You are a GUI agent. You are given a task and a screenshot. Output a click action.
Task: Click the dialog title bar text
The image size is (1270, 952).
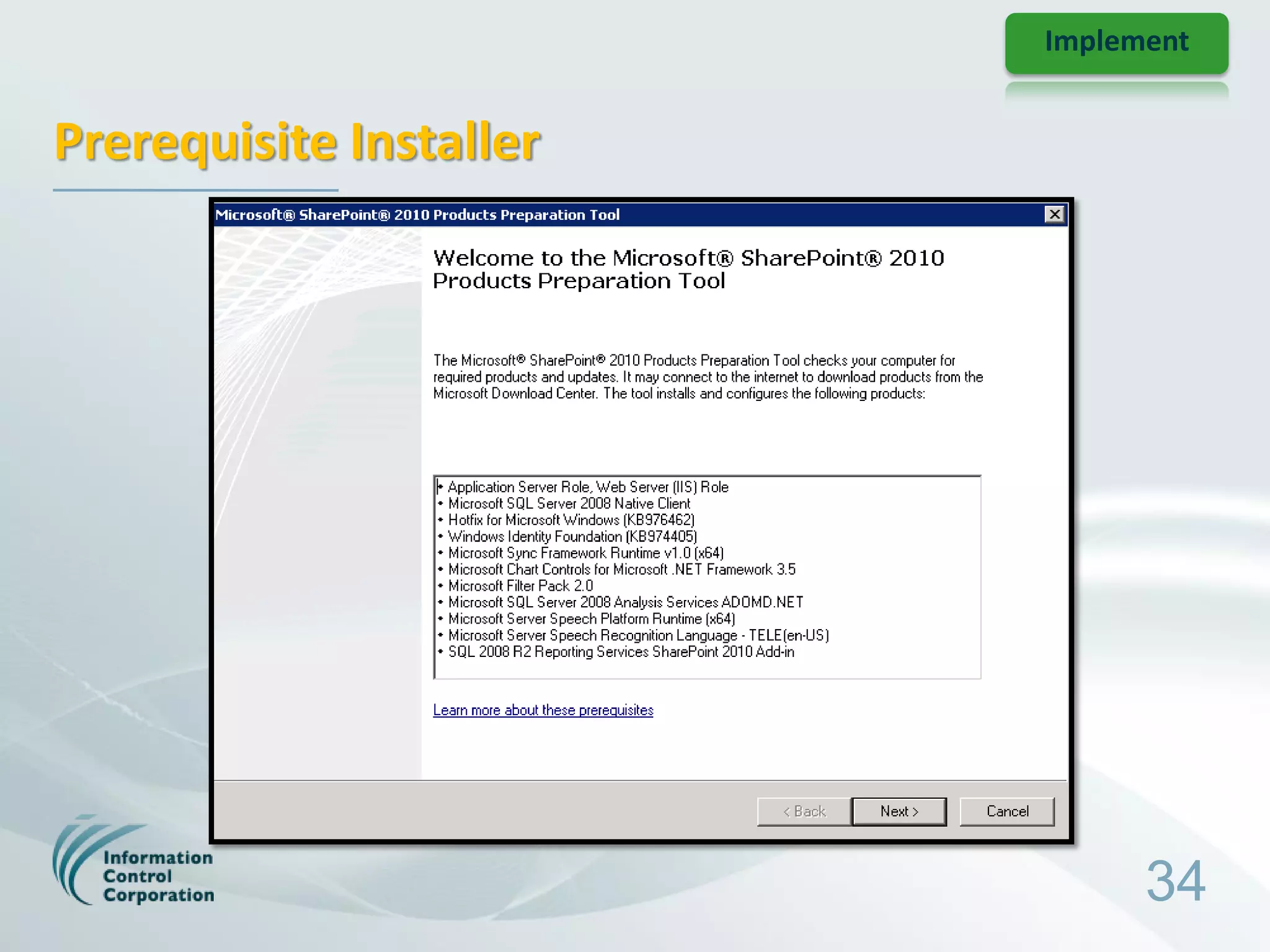(x=417, y=214)
